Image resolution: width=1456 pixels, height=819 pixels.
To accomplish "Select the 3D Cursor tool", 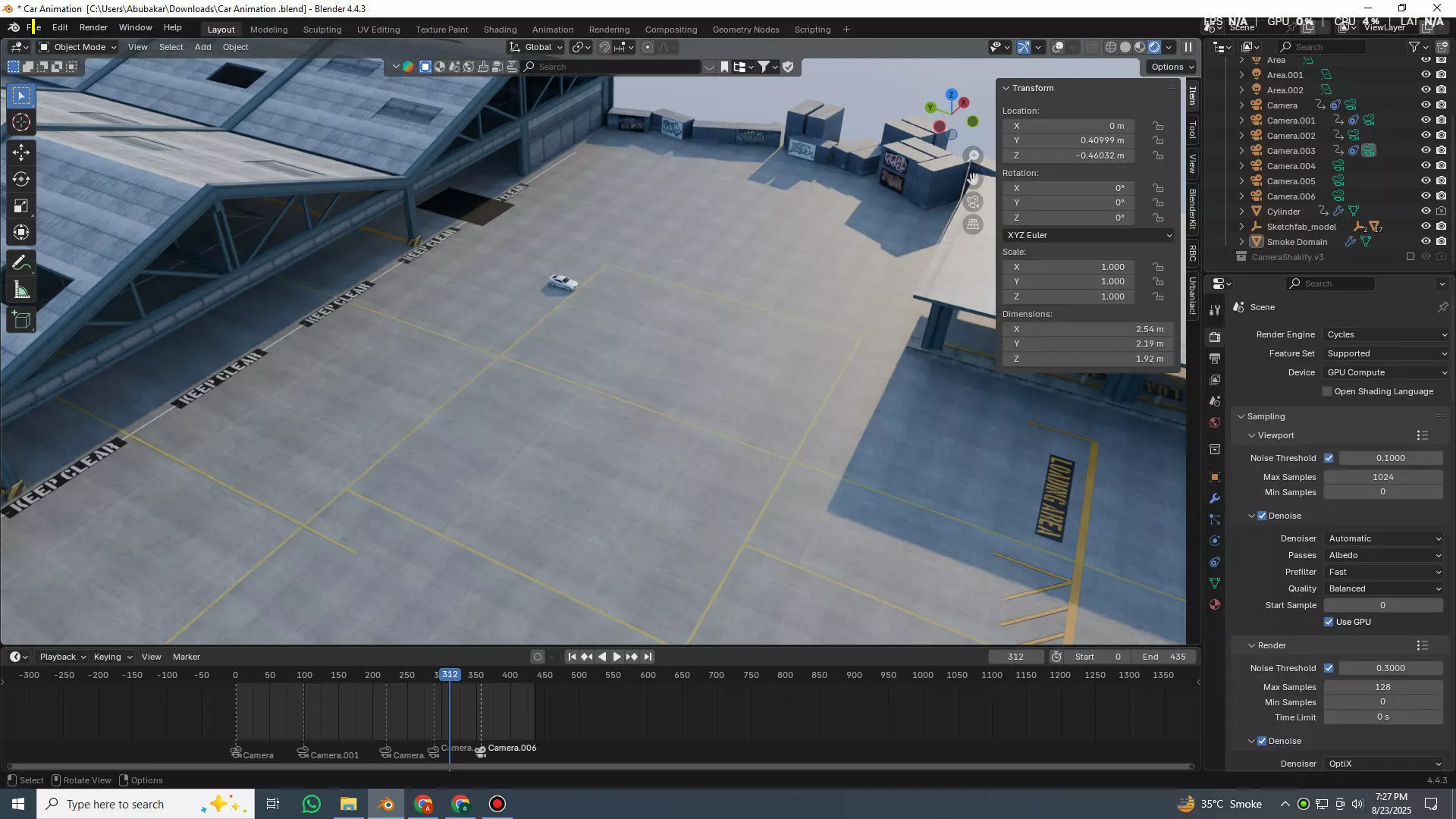I will coord(21,122).
